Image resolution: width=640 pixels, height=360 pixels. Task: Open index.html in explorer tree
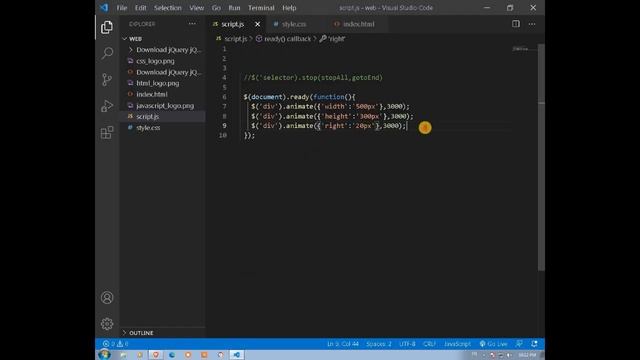pyautogui.click(x=152, y=94)
